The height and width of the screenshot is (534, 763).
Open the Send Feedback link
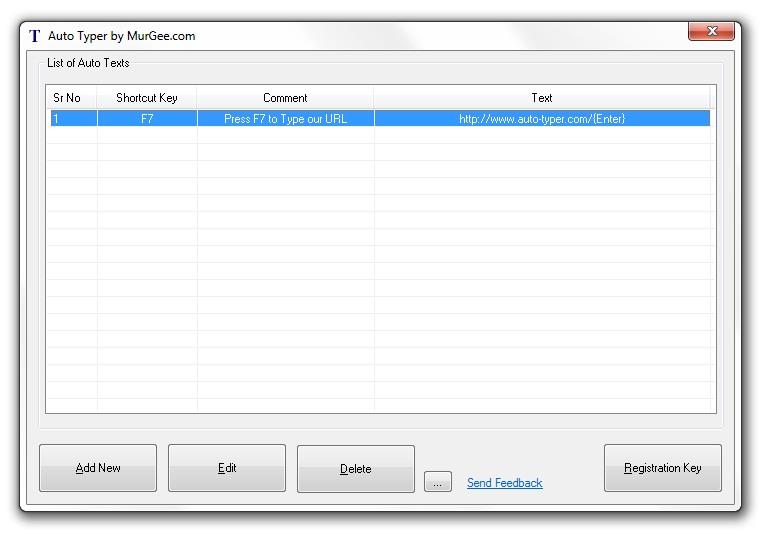pos(505,483)
